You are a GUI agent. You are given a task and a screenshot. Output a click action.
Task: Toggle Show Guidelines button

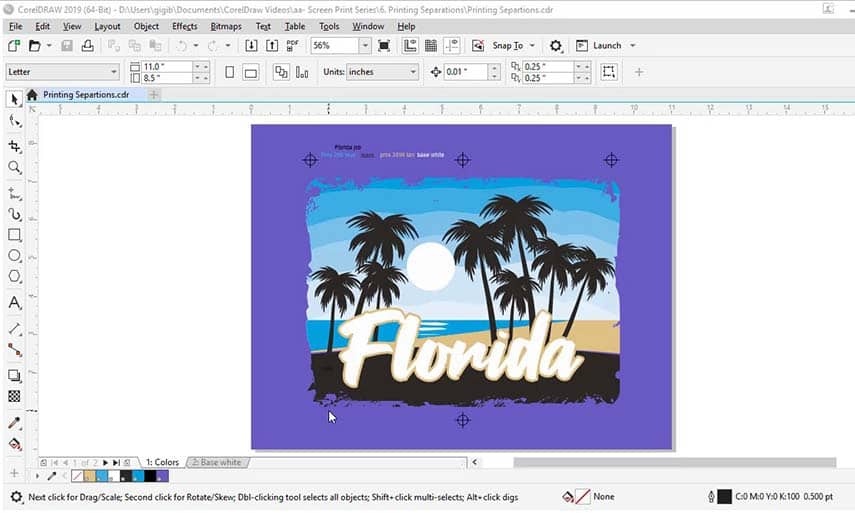point(452,46)
